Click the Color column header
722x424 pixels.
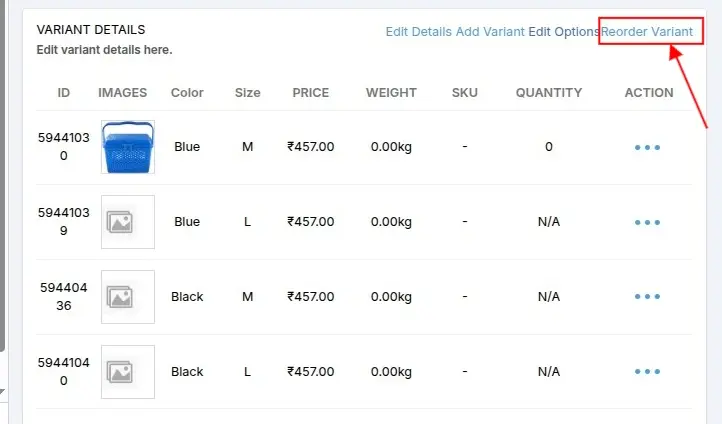[x=187, y=93]
